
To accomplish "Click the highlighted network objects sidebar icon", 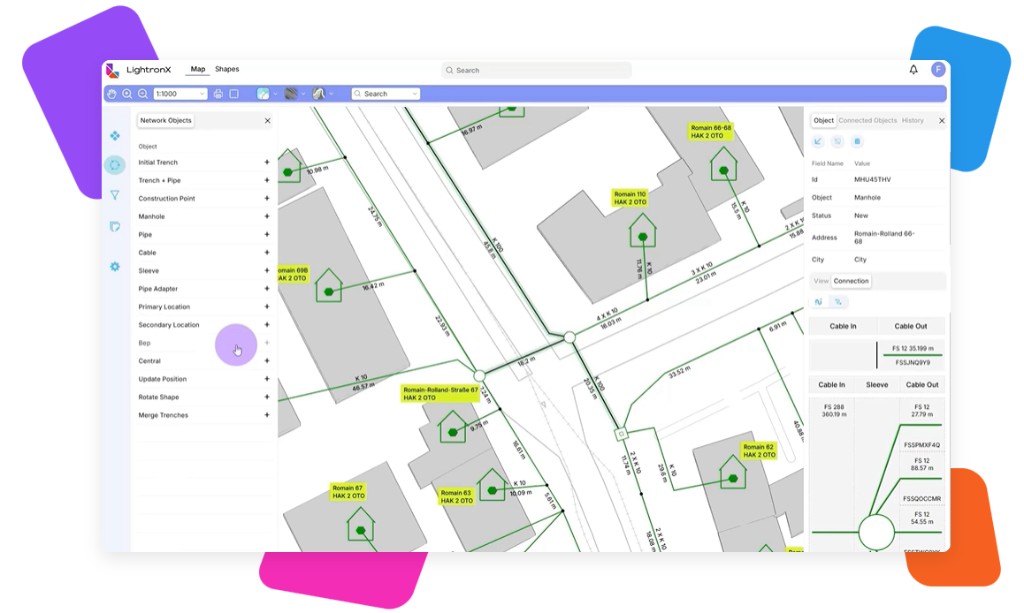I will pos(115,165).
